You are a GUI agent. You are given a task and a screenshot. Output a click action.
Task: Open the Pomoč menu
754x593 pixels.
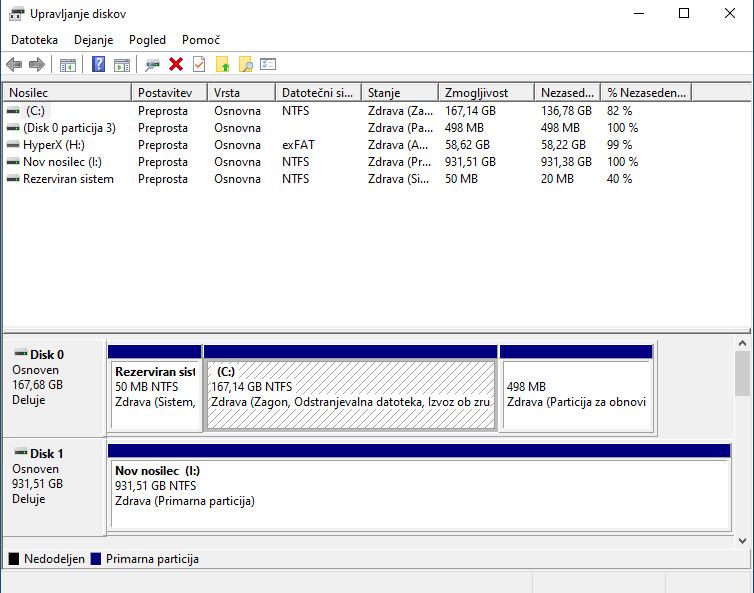coord(201,40)
